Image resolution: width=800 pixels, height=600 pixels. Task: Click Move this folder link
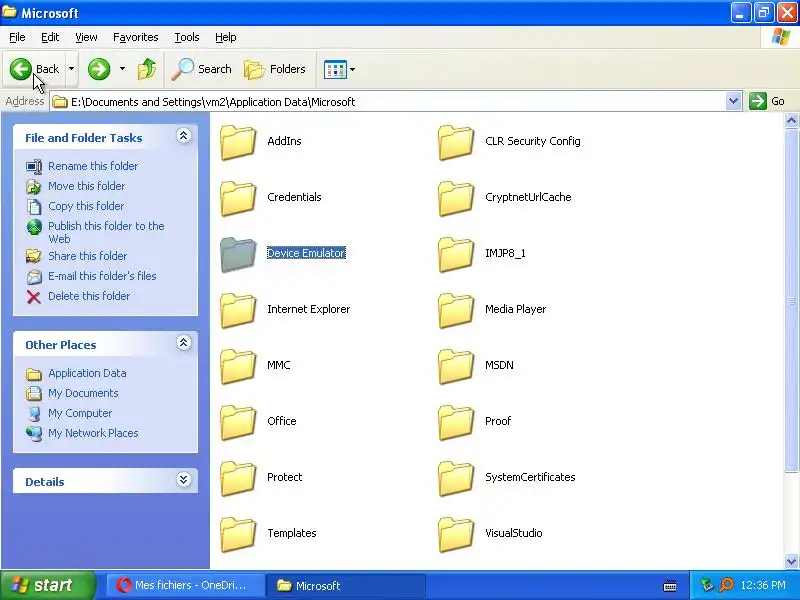(86, 186)
